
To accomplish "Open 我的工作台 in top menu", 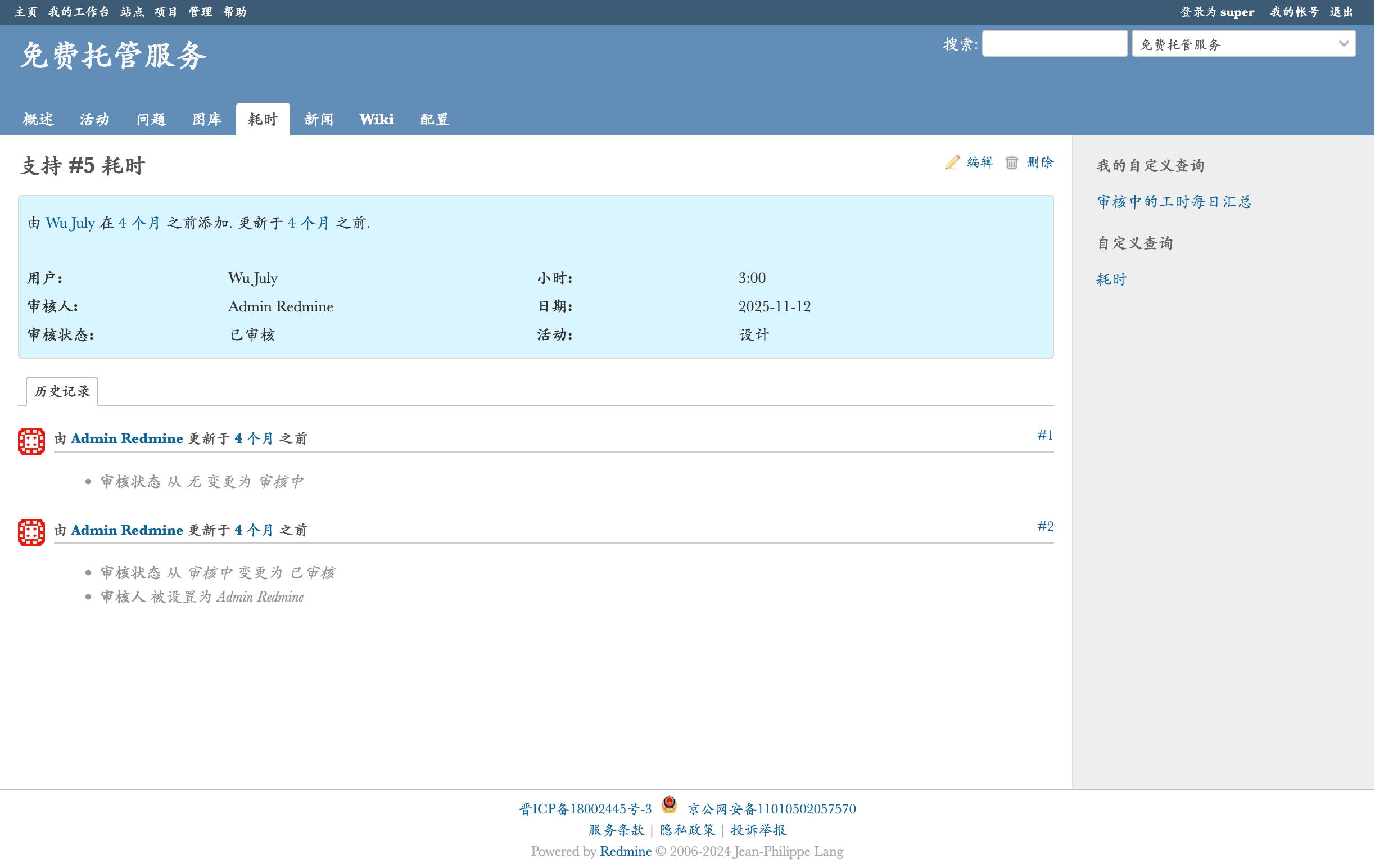I will [x=79, y=12].
